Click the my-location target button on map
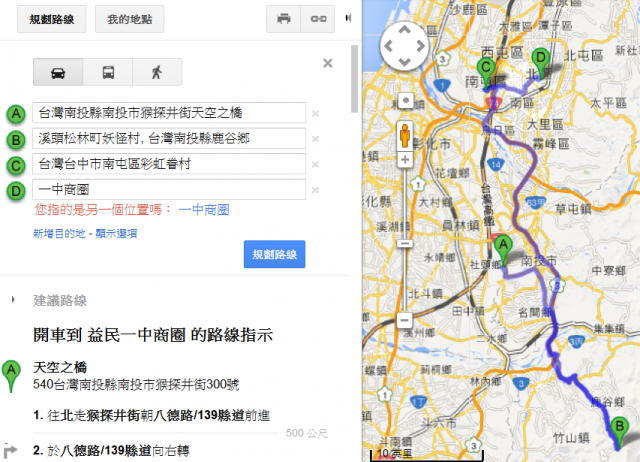The image size is (640, 462). click(x=406, y=100)
